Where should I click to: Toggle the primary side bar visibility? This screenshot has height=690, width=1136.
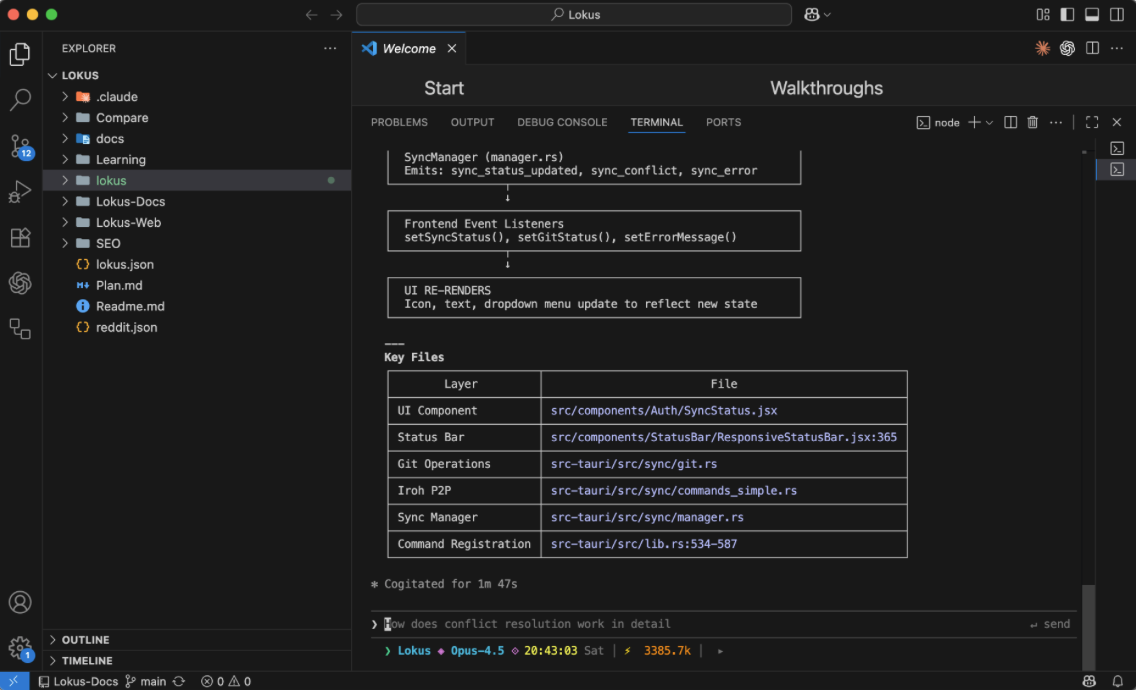tap(1067, 15)
